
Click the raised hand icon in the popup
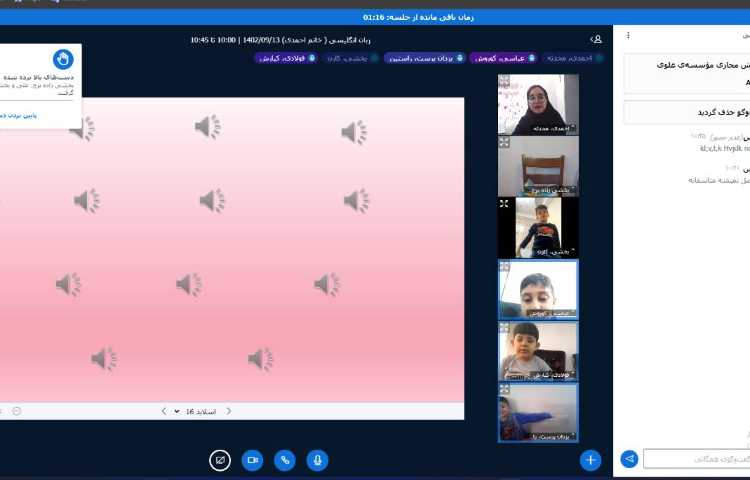coord(63,59)
